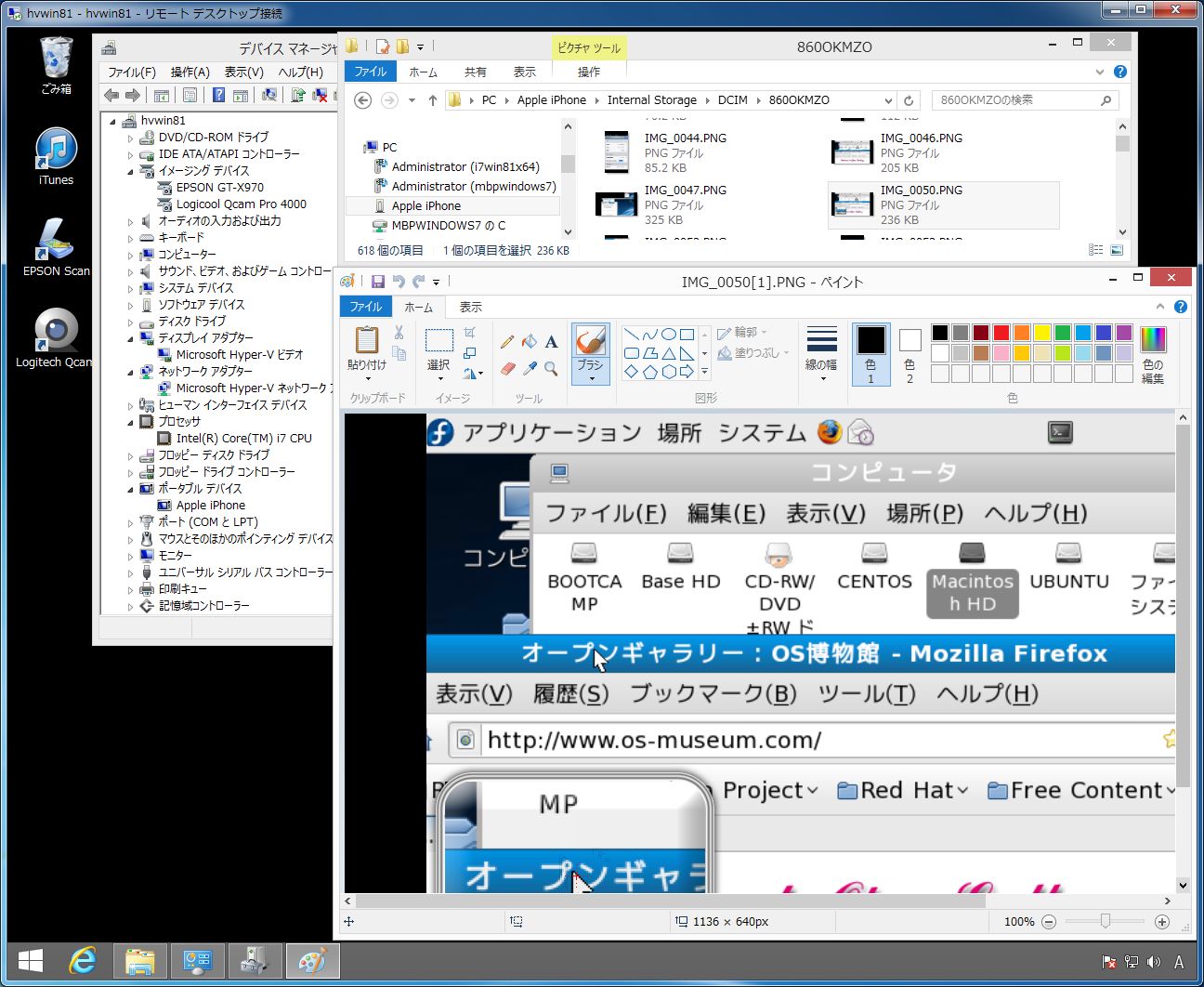Collapse the ポータブル デバイス tree node

point(131,489)
